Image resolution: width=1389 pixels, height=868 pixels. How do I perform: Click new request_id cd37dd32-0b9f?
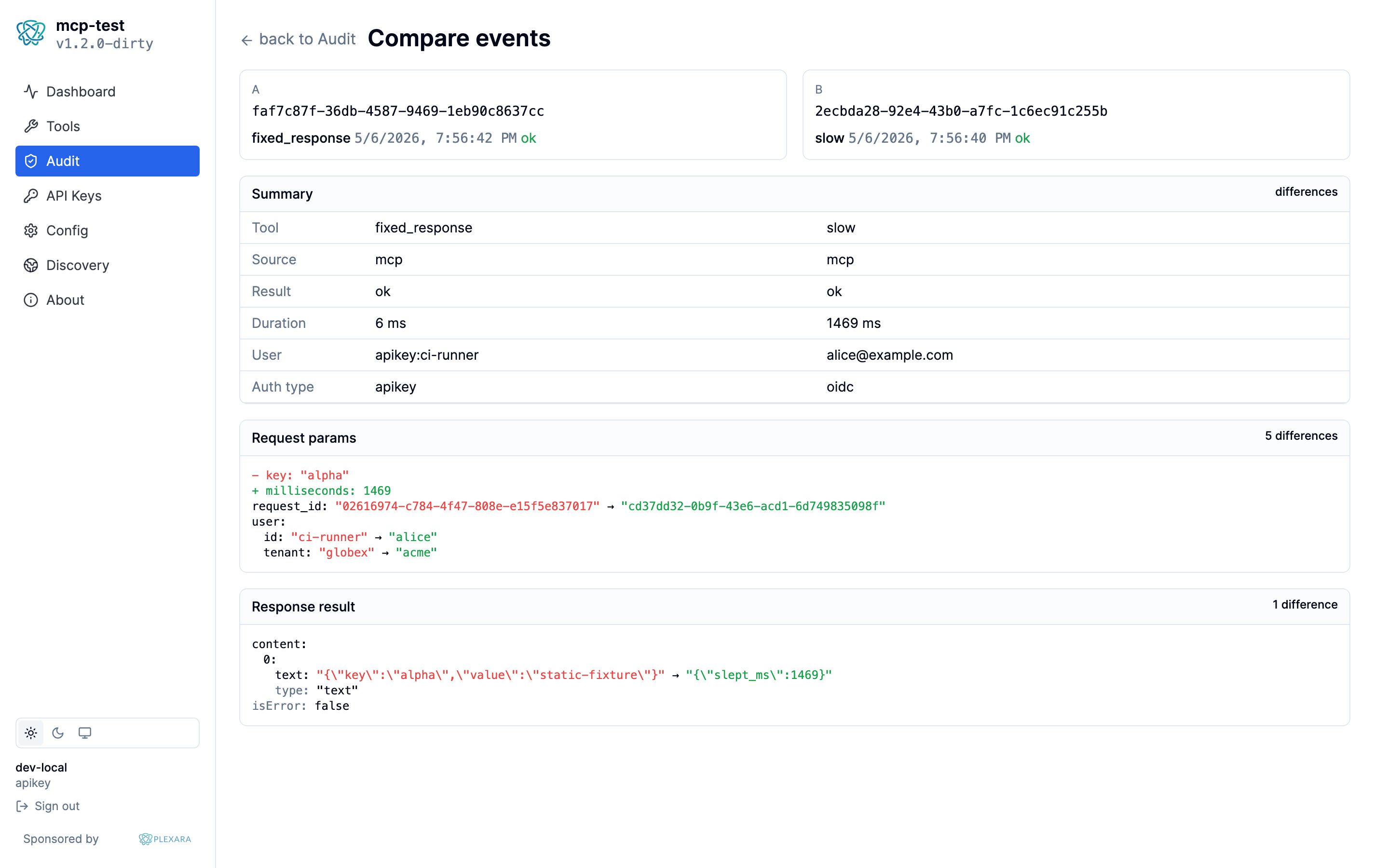click(x=753, y=506)
